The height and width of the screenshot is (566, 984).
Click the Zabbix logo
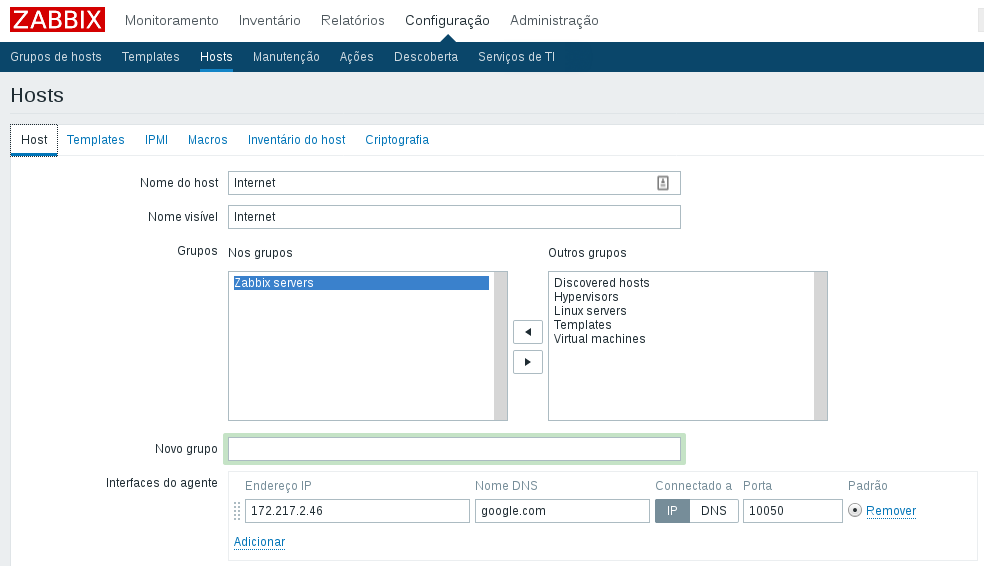click(x=57, y=19)
